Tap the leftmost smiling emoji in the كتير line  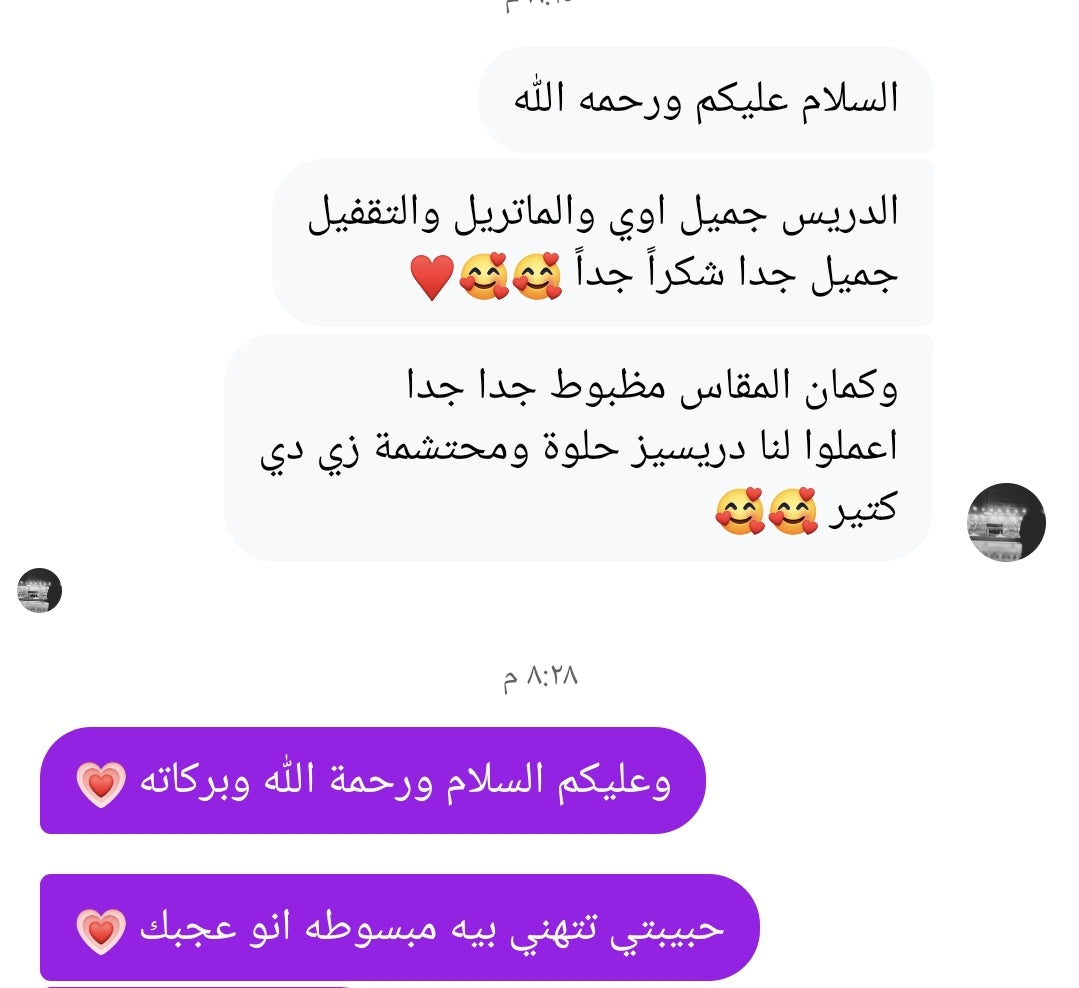[740, 511]
